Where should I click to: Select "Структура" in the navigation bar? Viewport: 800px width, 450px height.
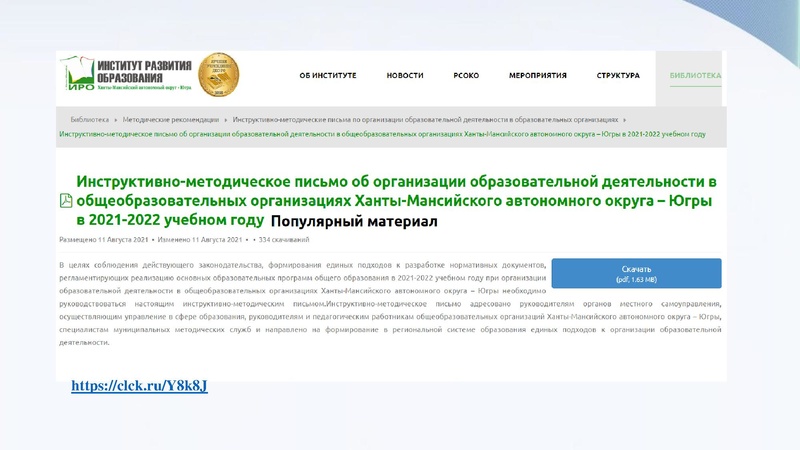(x=618, y=76)
